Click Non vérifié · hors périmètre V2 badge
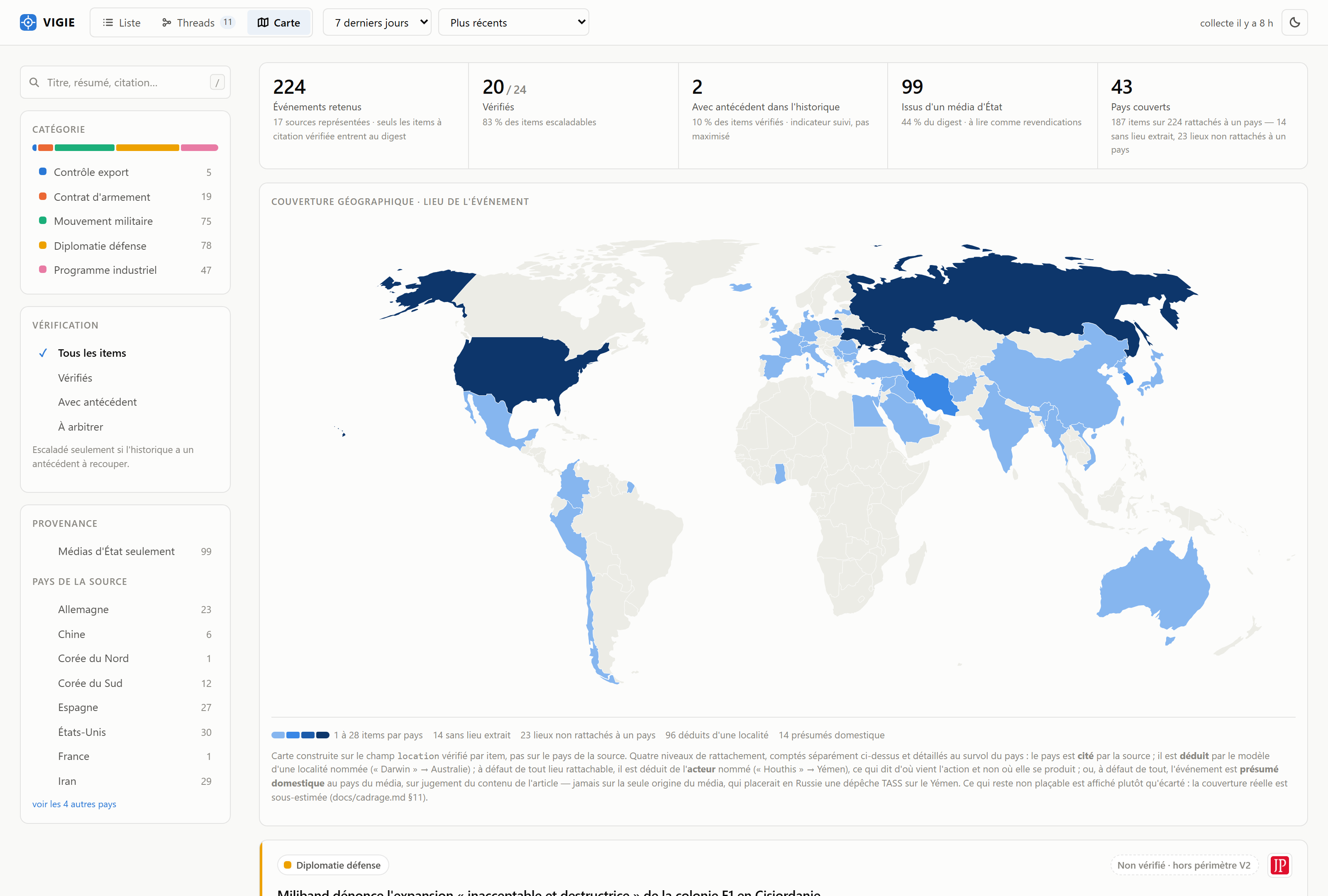This screenshot has width=1328, height=896. point(1184,865)
